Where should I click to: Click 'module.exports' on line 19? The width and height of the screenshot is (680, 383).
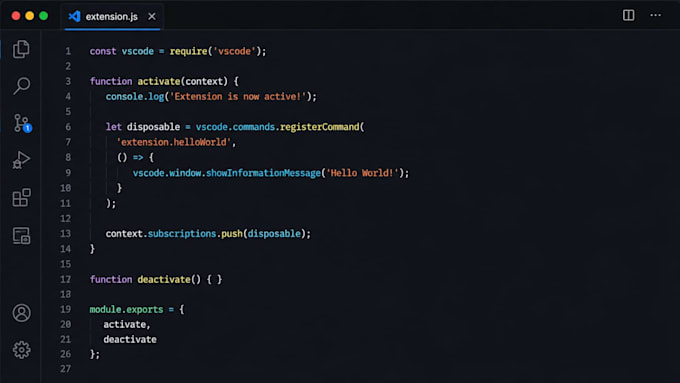(126, 309)
